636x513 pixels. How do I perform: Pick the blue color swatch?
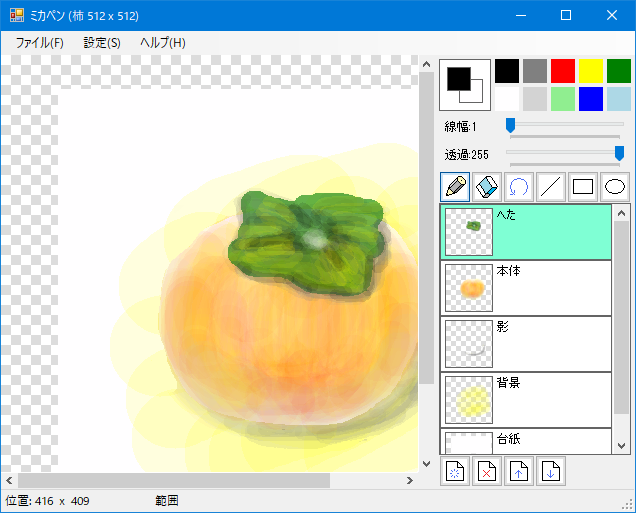pyautogui.click(x=591, y=99)
